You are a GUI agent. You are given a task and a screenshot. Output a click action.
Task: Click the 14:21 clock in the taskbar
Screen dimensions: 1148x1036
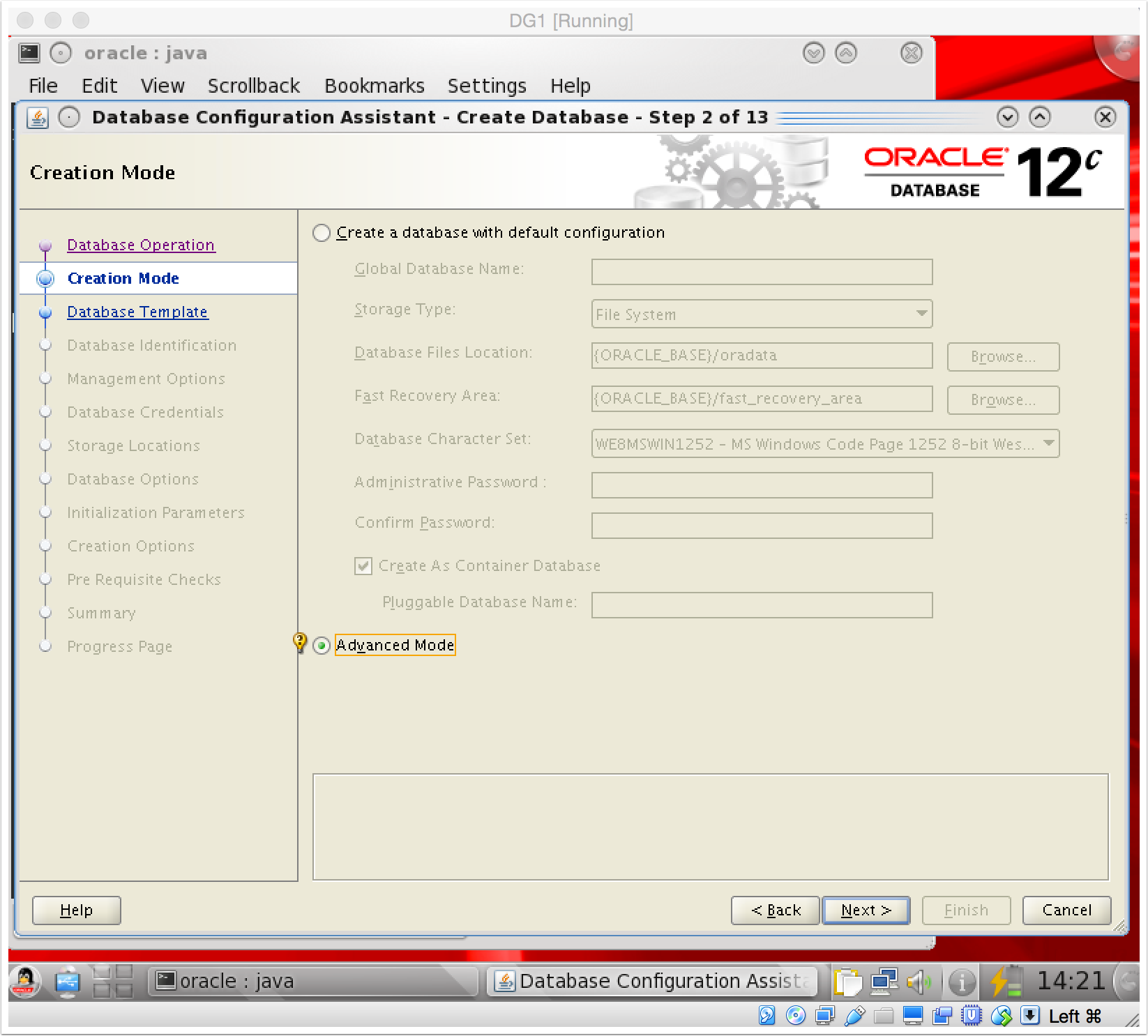1071,981
